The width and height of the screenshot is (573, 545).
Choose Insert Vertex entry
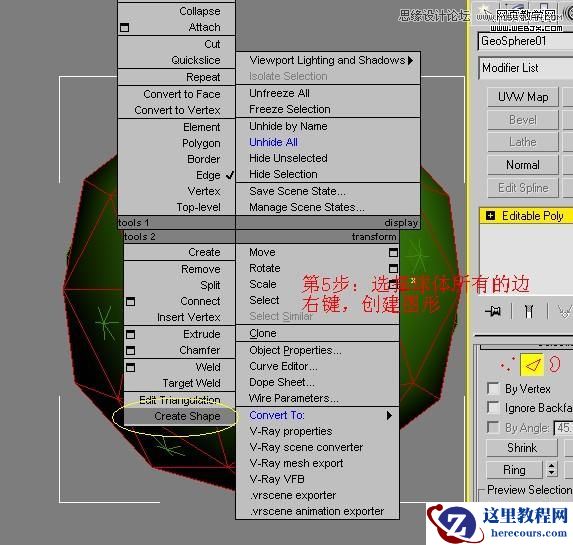(189, 317)
